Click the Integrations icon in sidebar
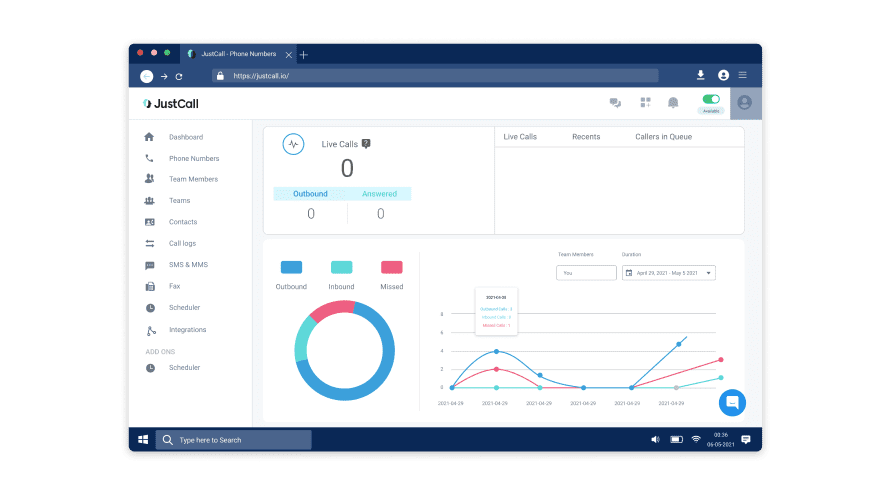This screenshot has height=500, width=890. click(150, 330)
